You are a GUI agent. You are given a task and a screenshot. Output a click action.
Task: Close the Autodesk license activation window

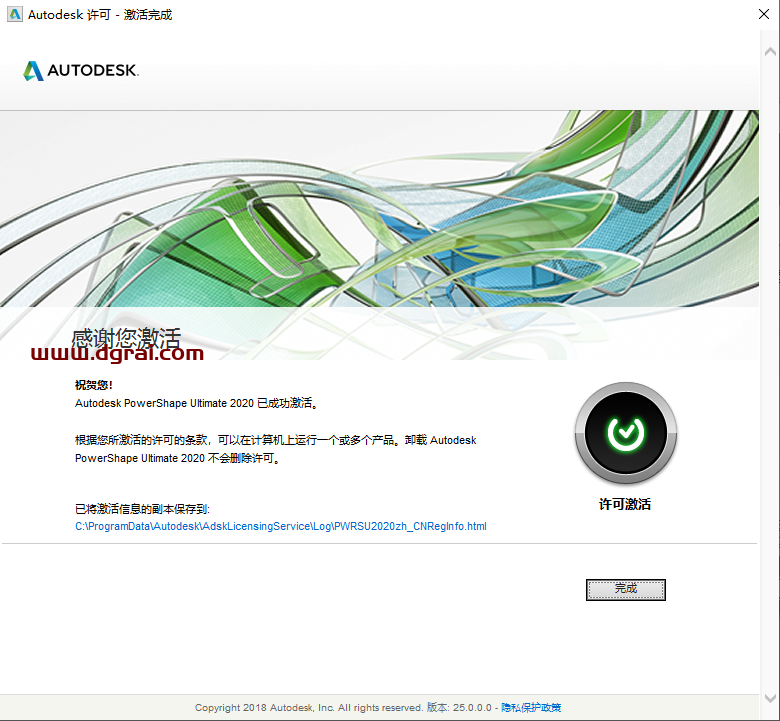[x=764, y=14]
